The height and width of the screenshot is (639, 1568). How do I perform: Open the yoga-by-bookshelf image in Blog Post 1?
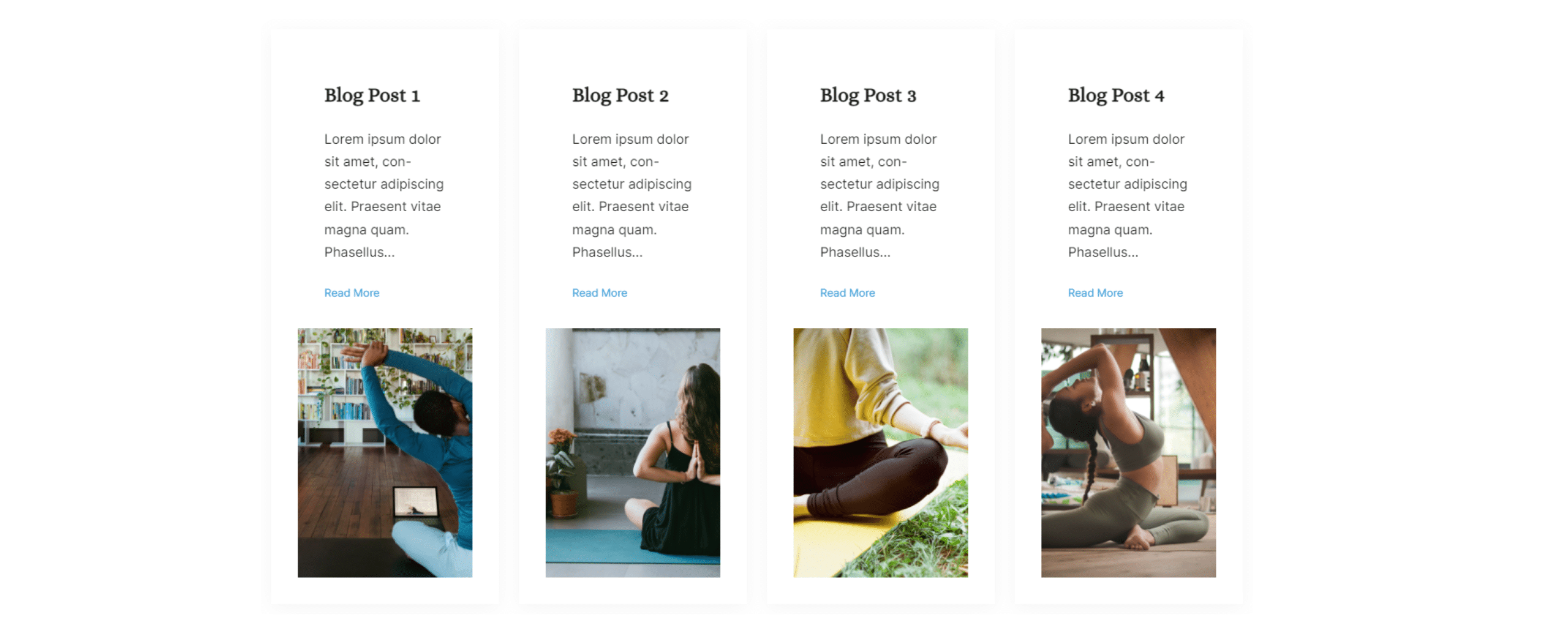tap(385, 453)
